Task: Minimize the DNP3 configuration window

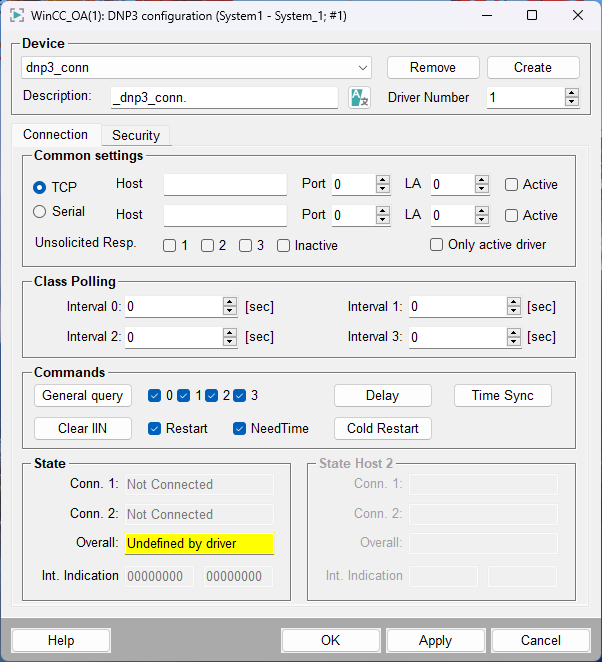Action: pos(487,16)
